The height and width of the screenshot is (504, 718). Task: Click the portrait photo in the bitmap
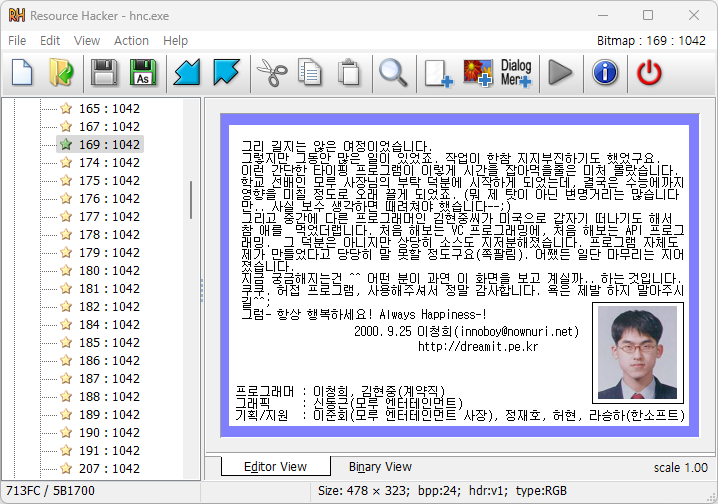click(x=638, y=352)
